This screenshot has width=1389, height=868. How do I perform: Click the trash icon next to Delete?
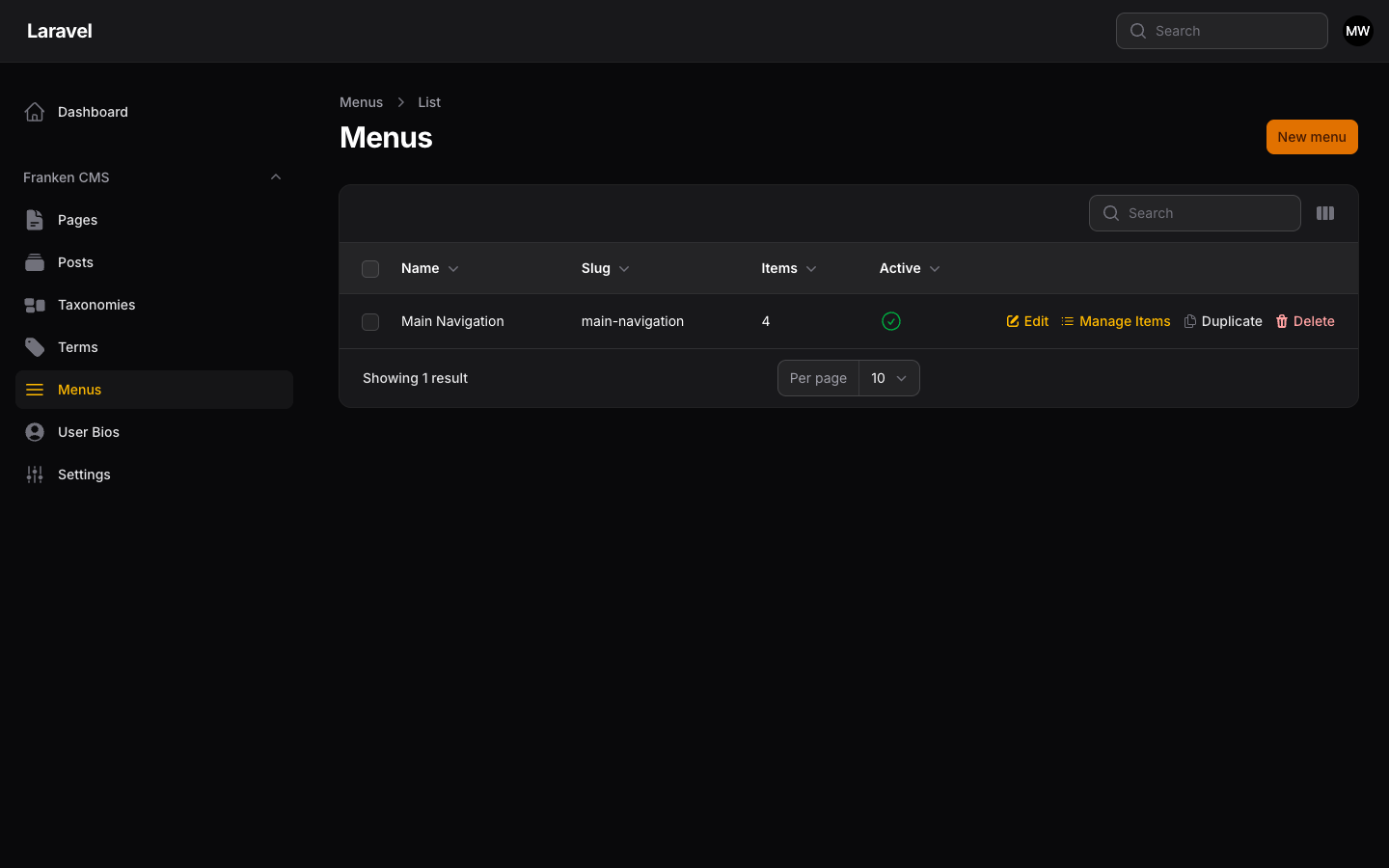pos(1282,321)
